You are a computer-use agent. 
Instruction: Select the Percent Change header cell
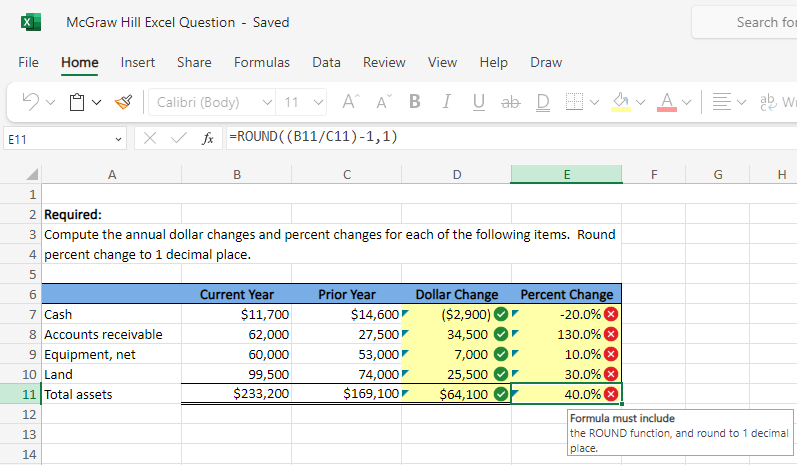point(566,294)
